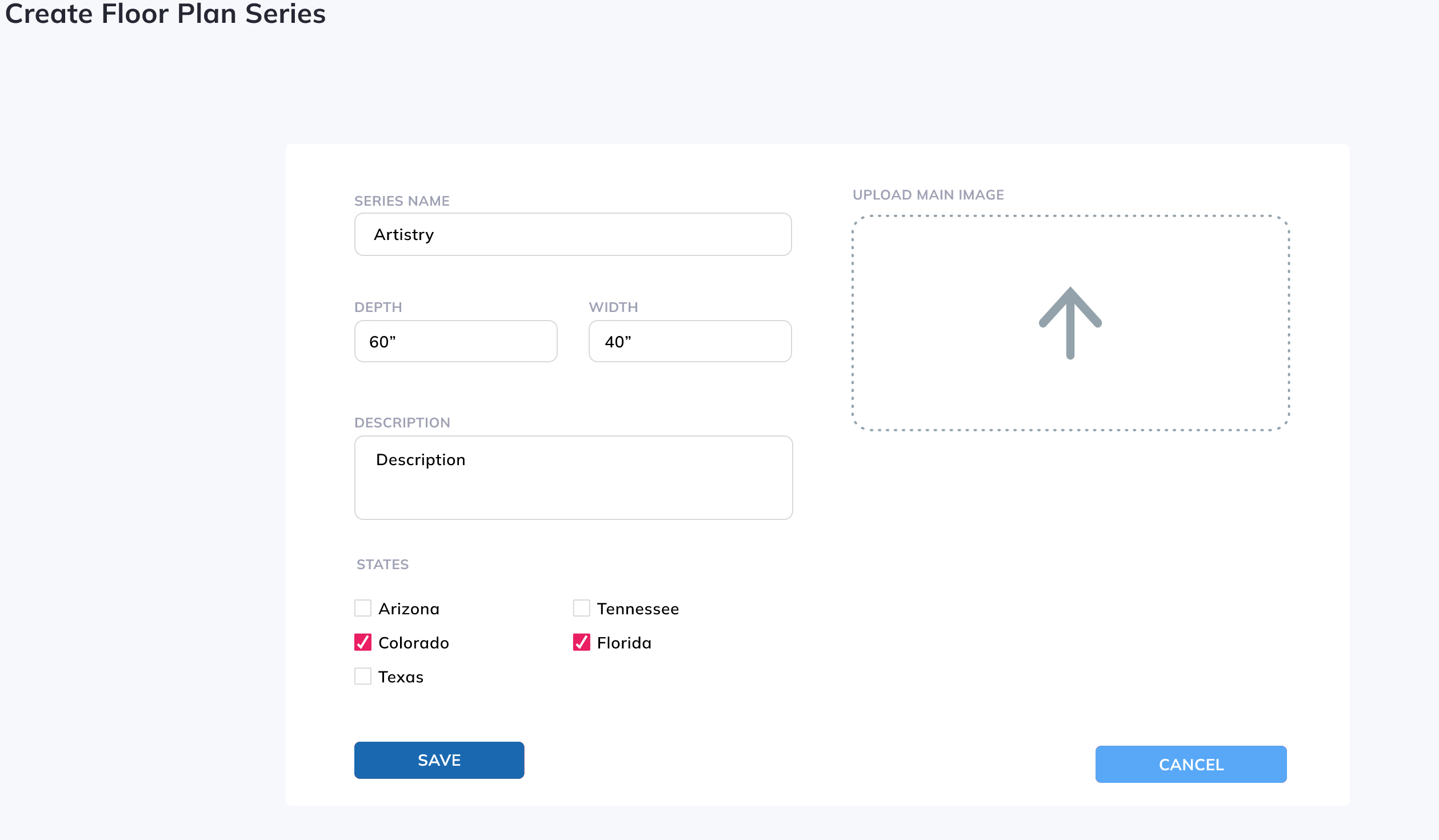Image resolution: width=1439 pixels, height=840 pixels.
Task: Click the Texas label text
Action: pos(401,677)
